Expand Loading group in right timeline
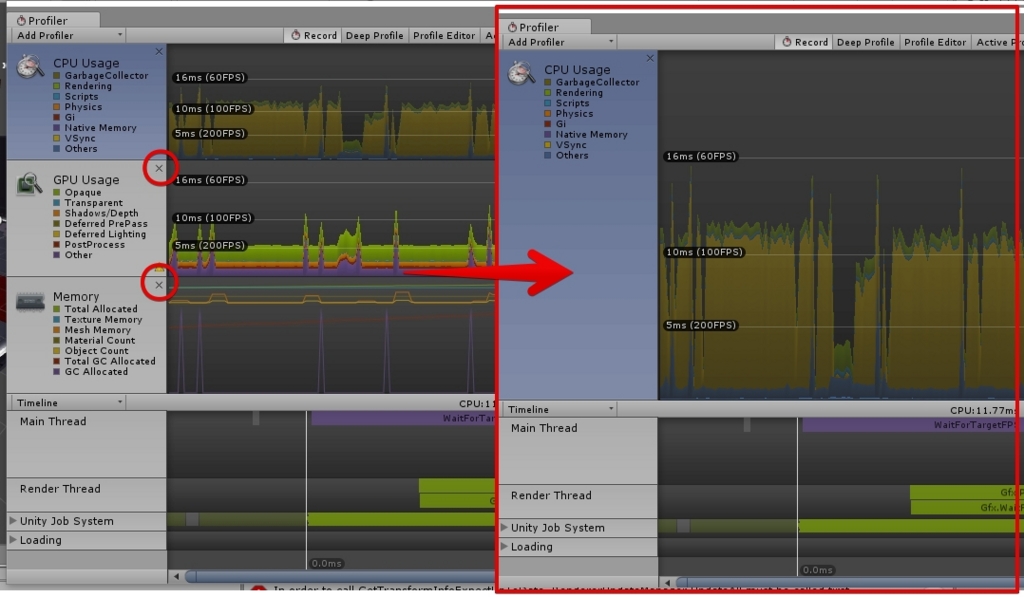The width and height of the screenshot is (1024, 597). [x=504, y=546]
